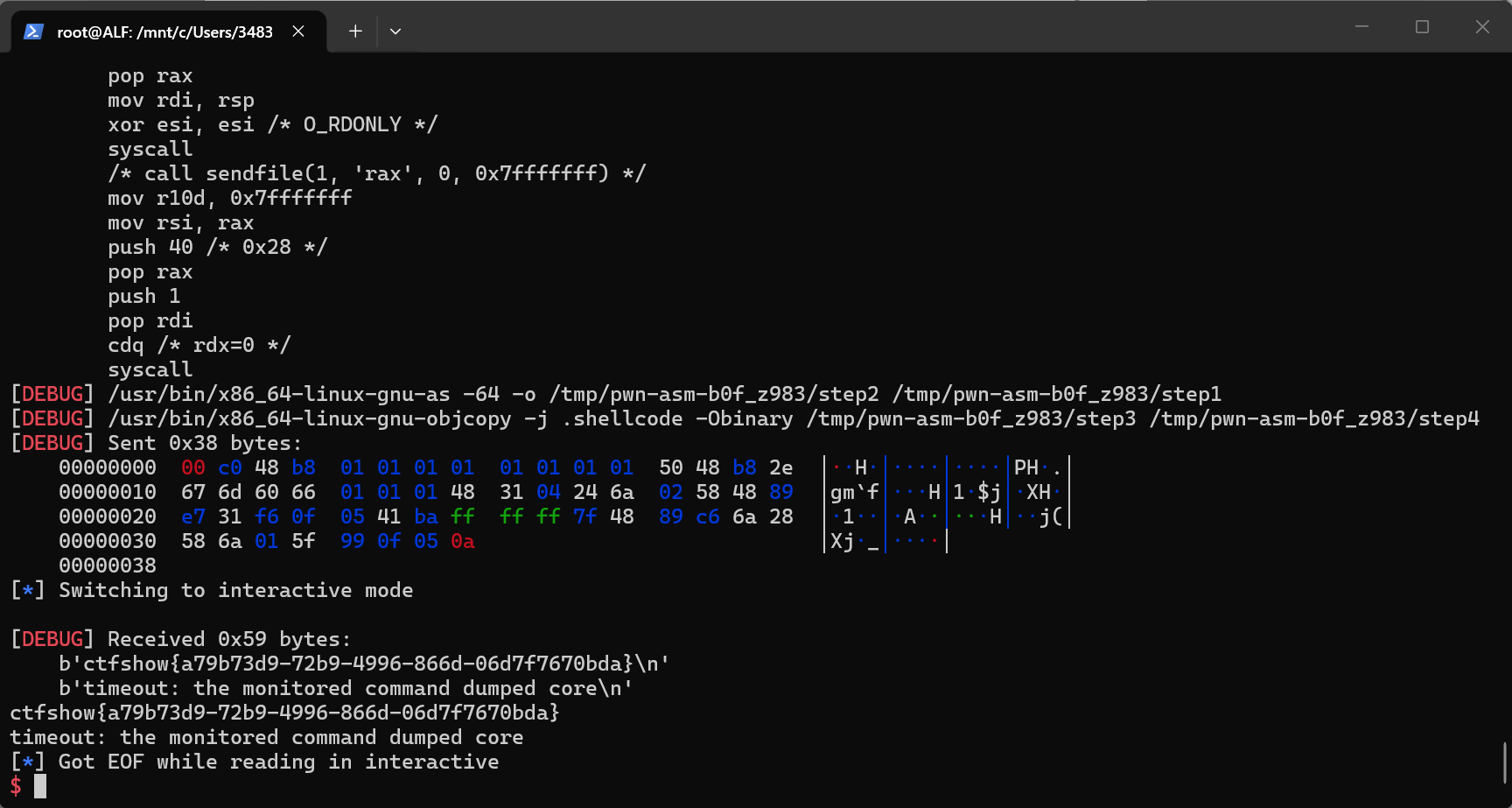Click the 'cdq /* rdx=0 */' line

tap(199, 345)
